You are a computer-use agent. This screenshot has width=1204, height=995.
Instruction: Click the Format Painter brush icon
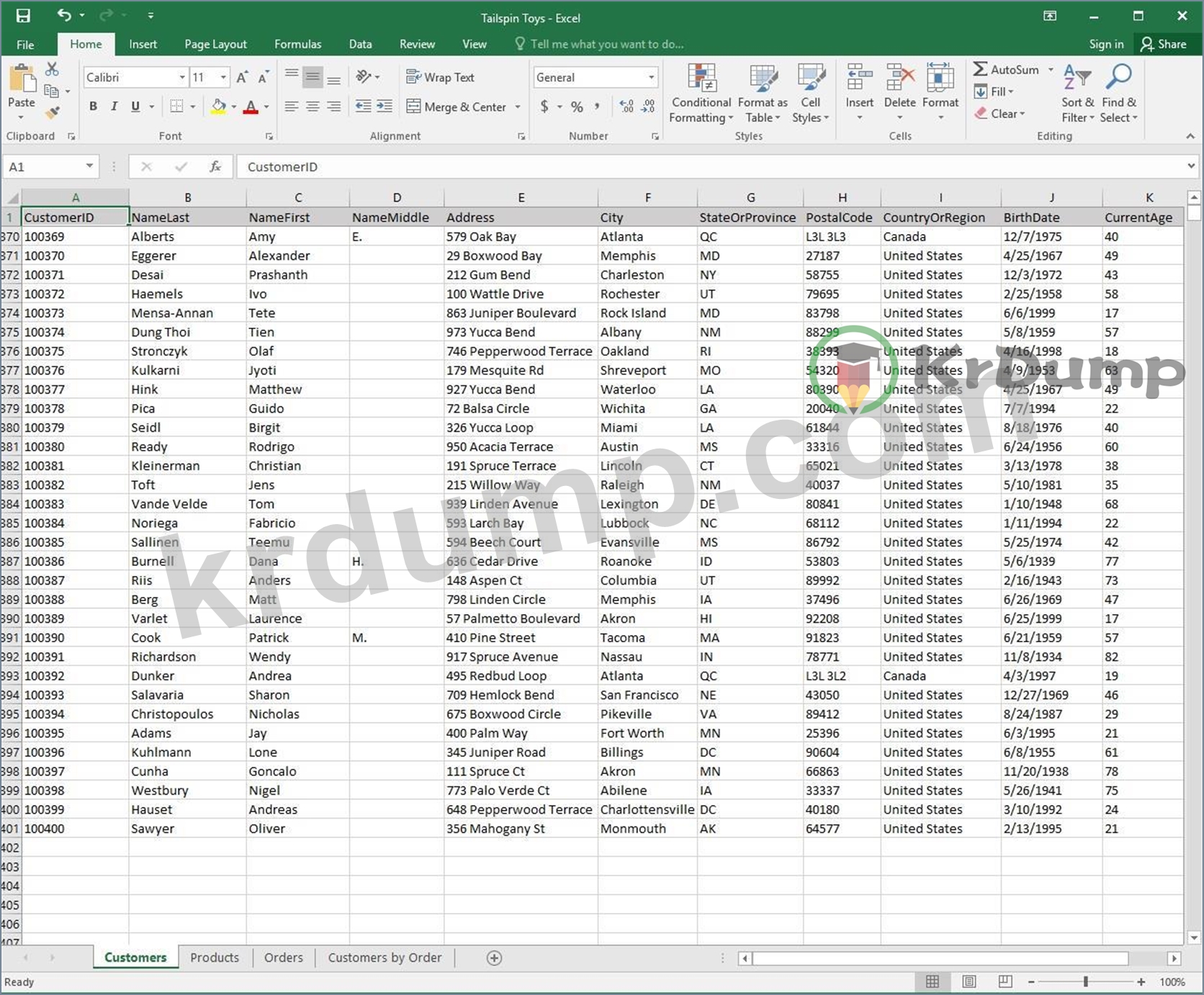[x=52, y=112]
